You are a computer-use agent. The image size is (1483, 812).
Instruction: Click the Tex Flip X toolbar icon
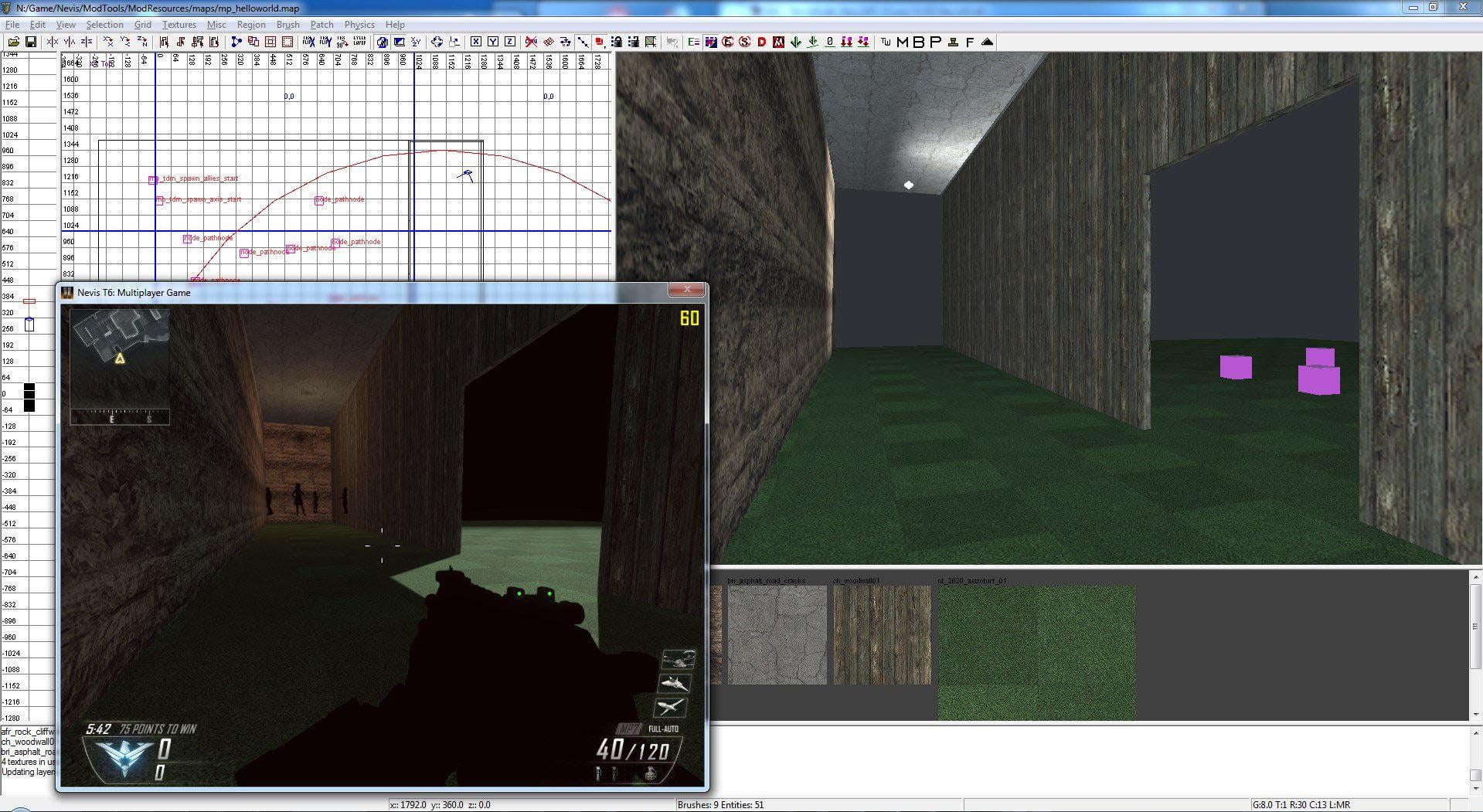click(309, 42)
